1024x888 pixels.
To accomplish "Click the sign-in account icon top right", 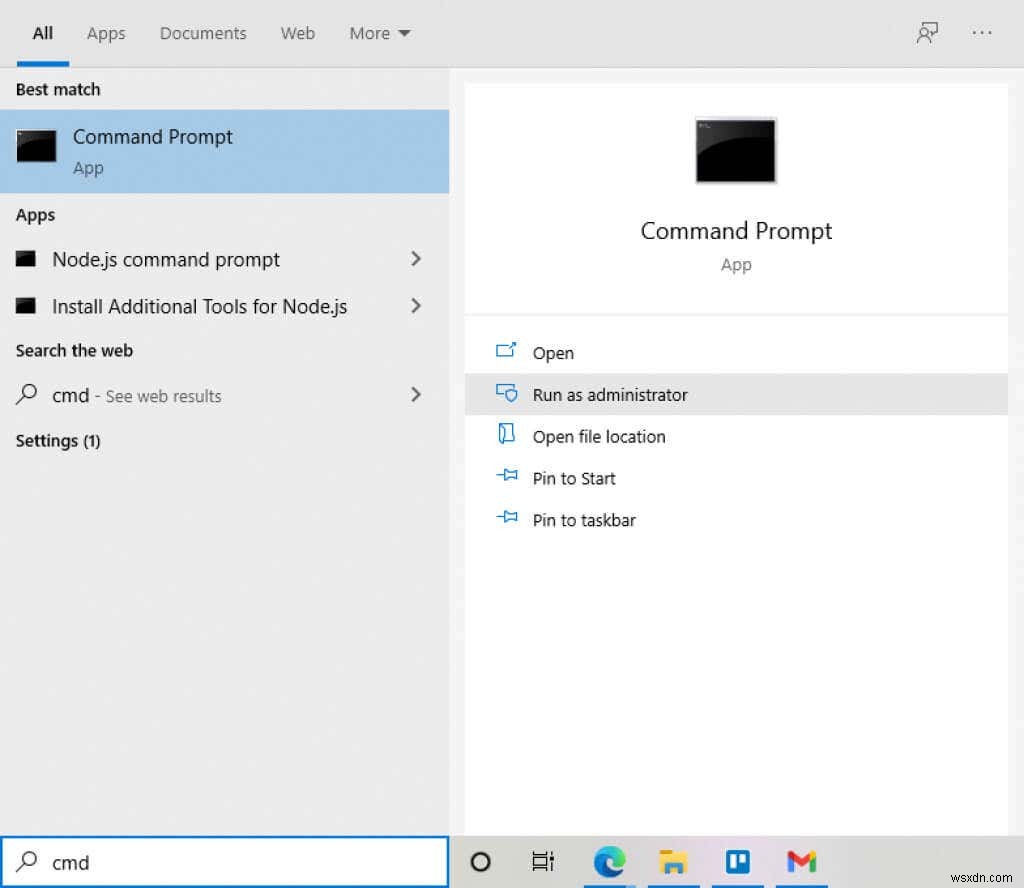I will (x=928, y=32).
